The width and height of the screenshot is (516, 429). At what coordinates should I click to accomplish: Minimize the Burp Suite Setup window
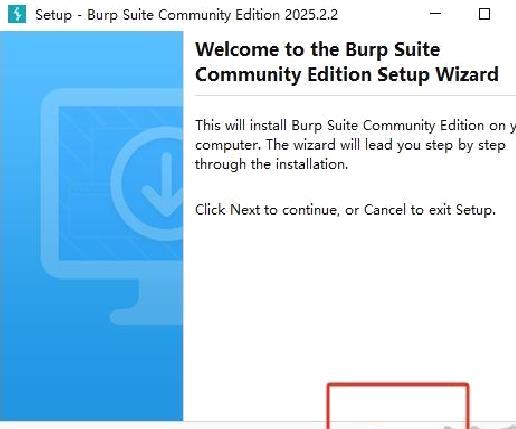pos(435,14)
